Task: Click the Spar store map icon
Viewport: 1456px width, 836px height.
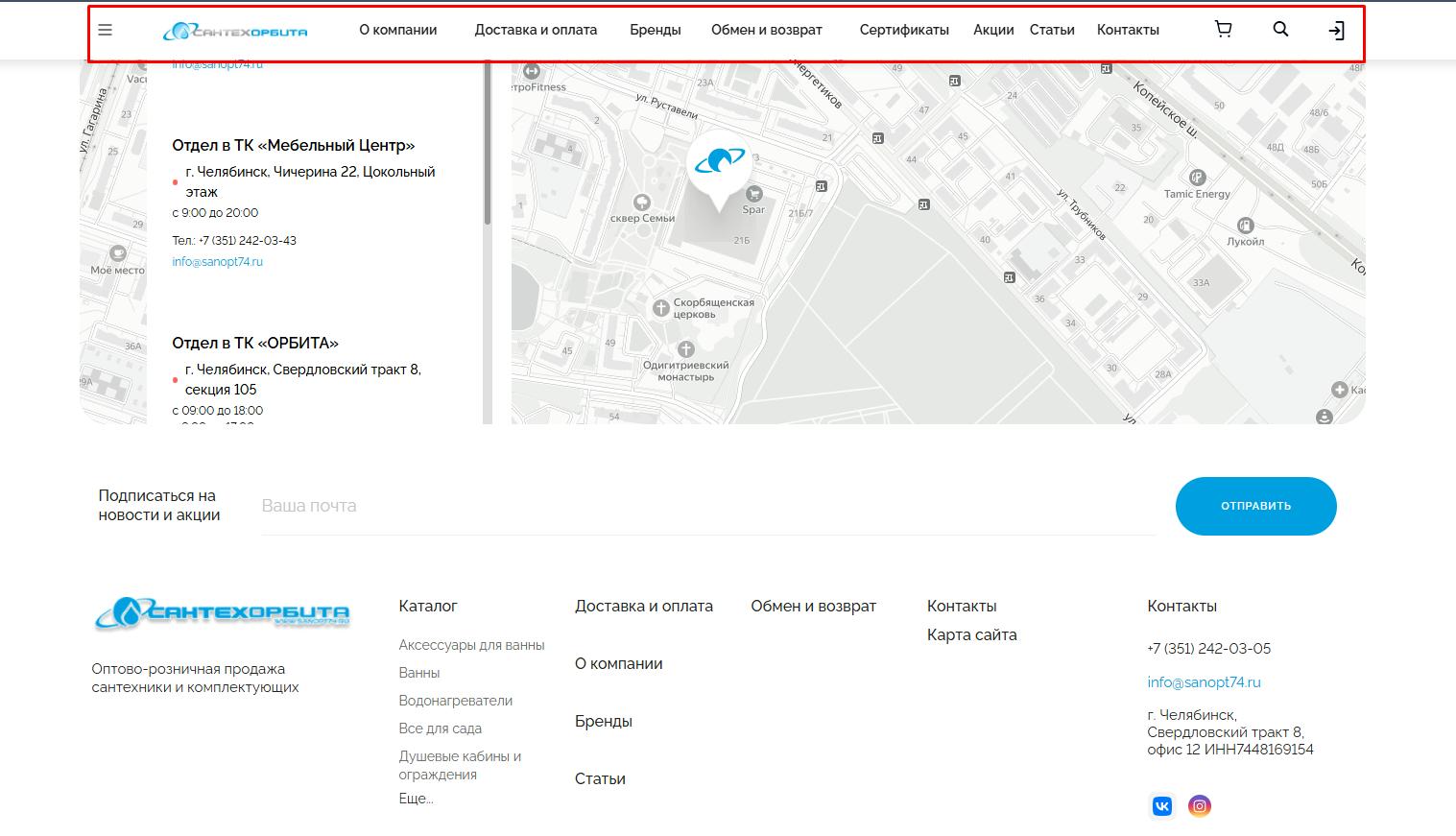Action: click(x=754, y=194)
